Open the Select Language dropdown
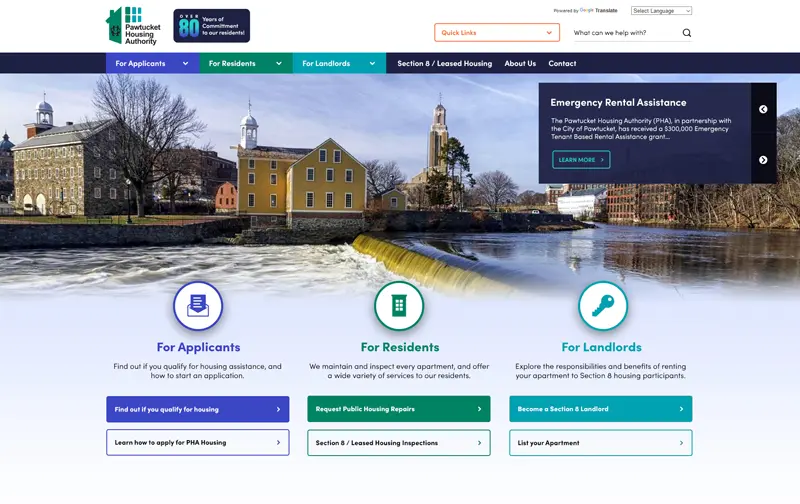Viewport: 800px width, 504px height. click(661, 11)
